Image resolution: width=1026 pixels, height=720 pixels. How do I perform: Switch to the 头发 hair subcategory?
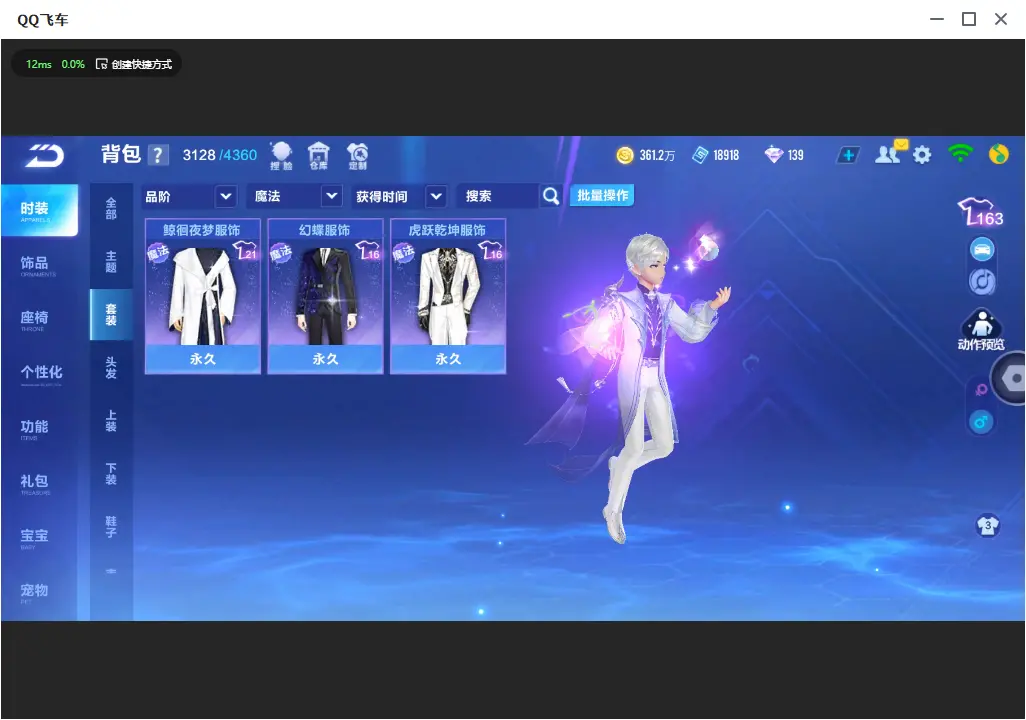111,368
